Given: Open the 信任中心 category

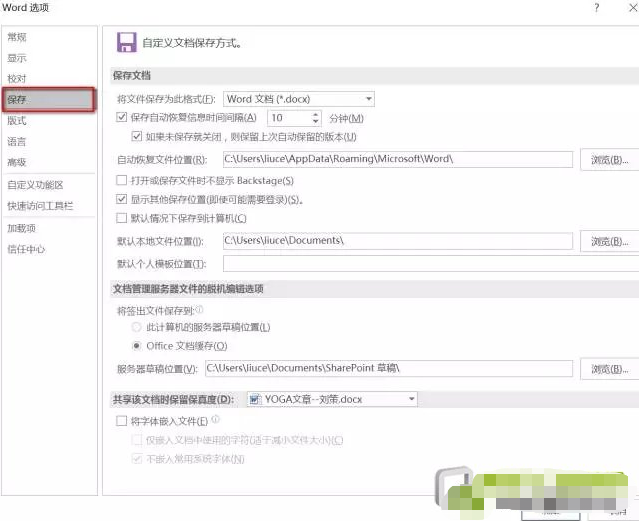Looking at the screenshot, I should (26, 249).
